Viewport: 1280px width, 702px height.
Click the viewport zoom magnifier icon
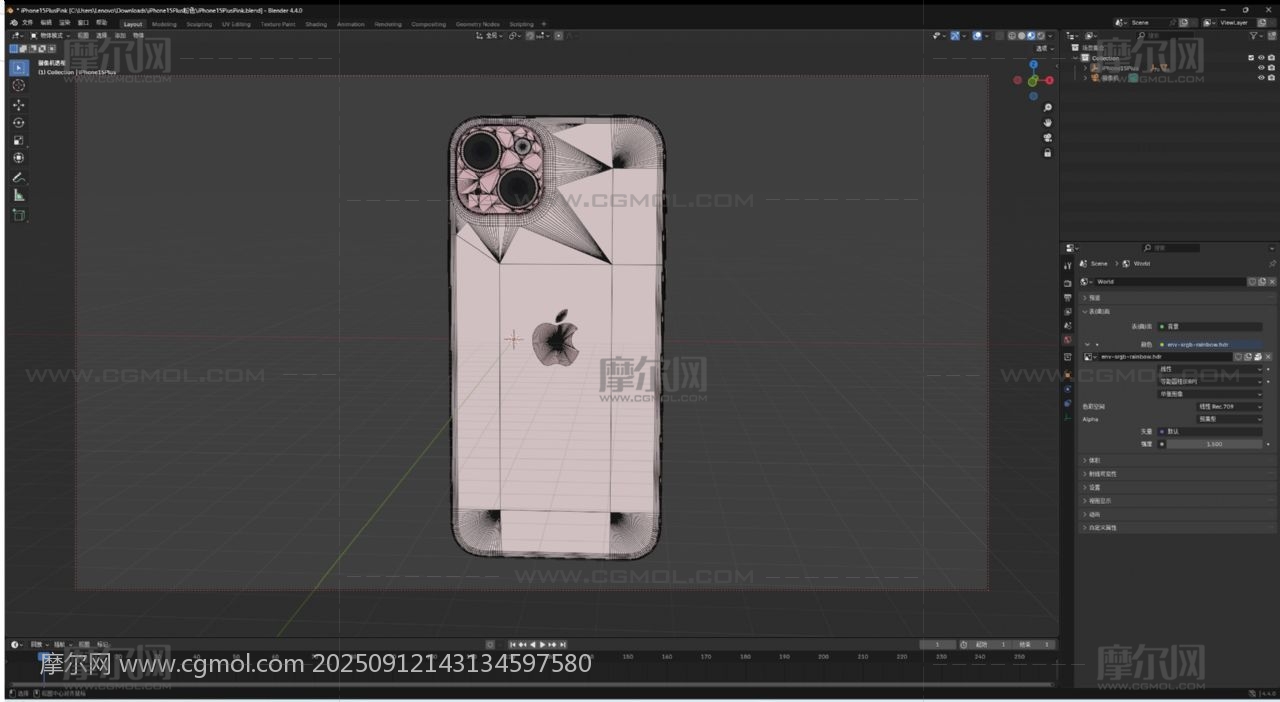point(1047,107)
